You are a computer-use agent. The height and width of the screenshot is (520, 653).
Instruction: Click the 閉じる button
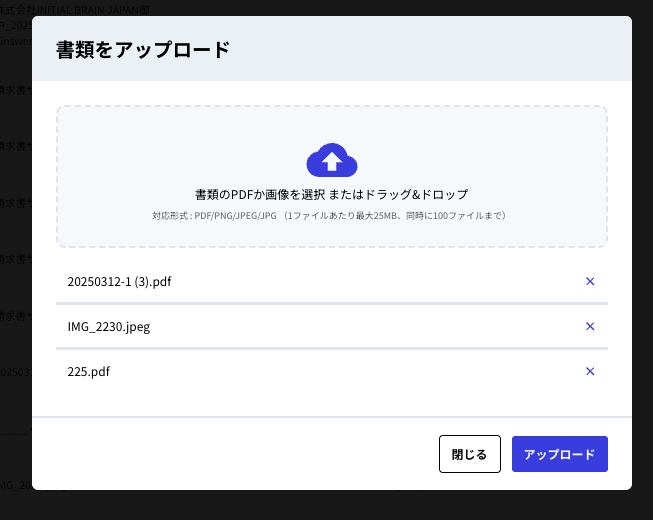(470, 454)
